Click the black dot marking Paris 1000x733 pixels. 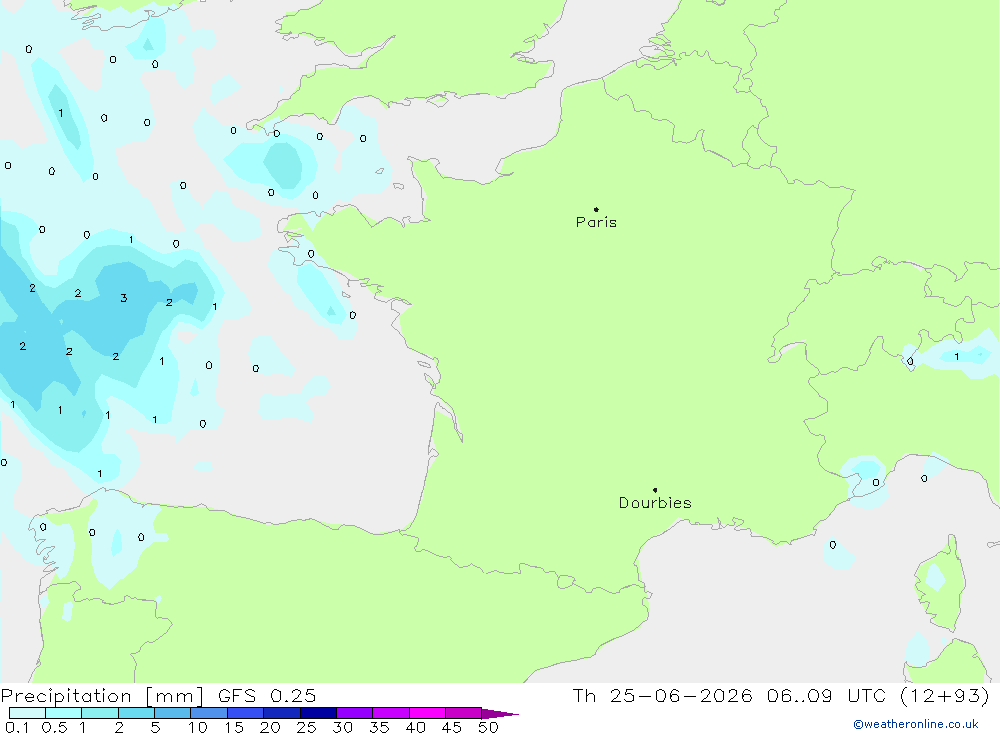pyautogui.click(x=596, y=209)
